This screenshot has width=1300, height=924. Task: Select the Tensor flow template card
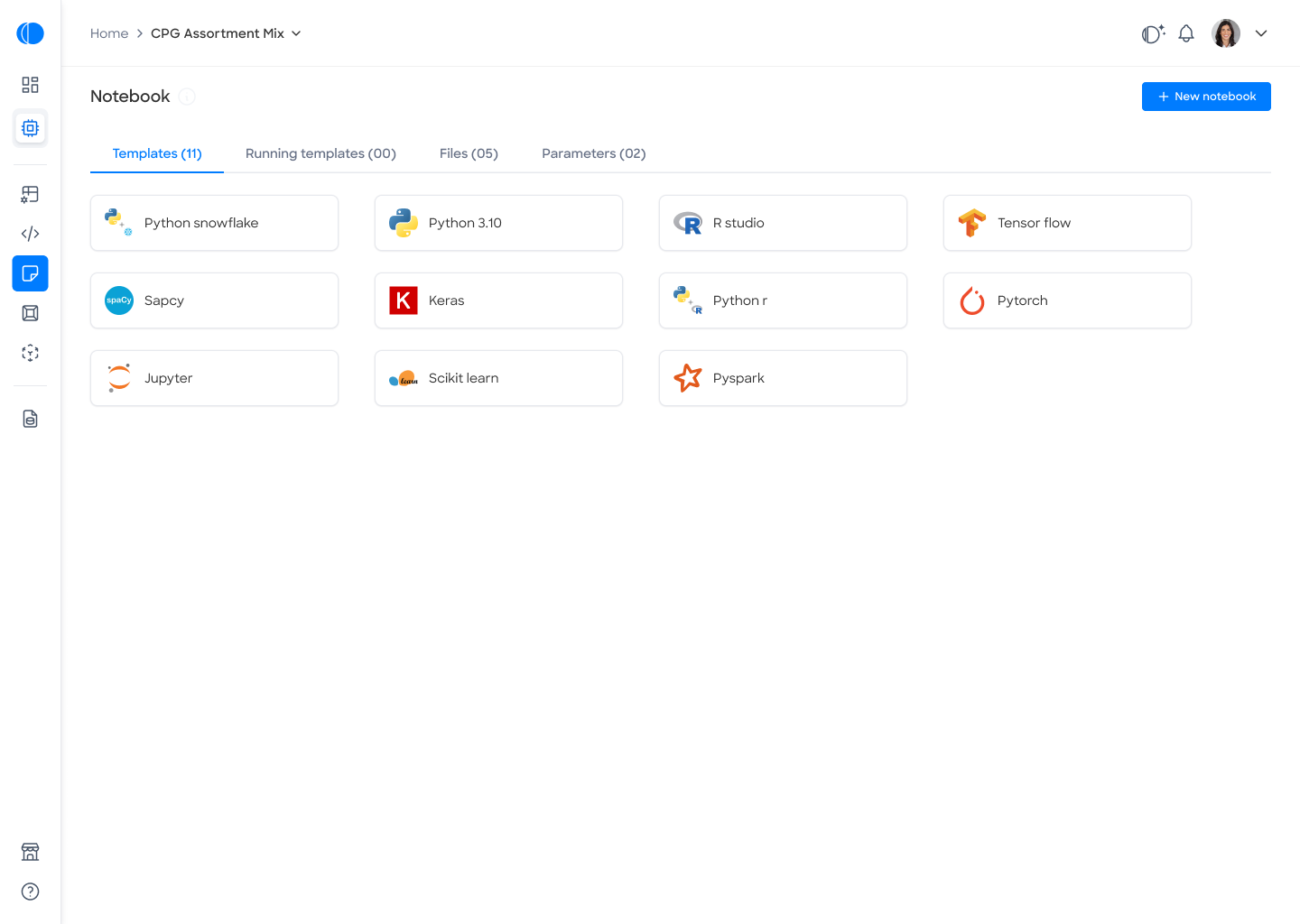[x=1068, y=223]
